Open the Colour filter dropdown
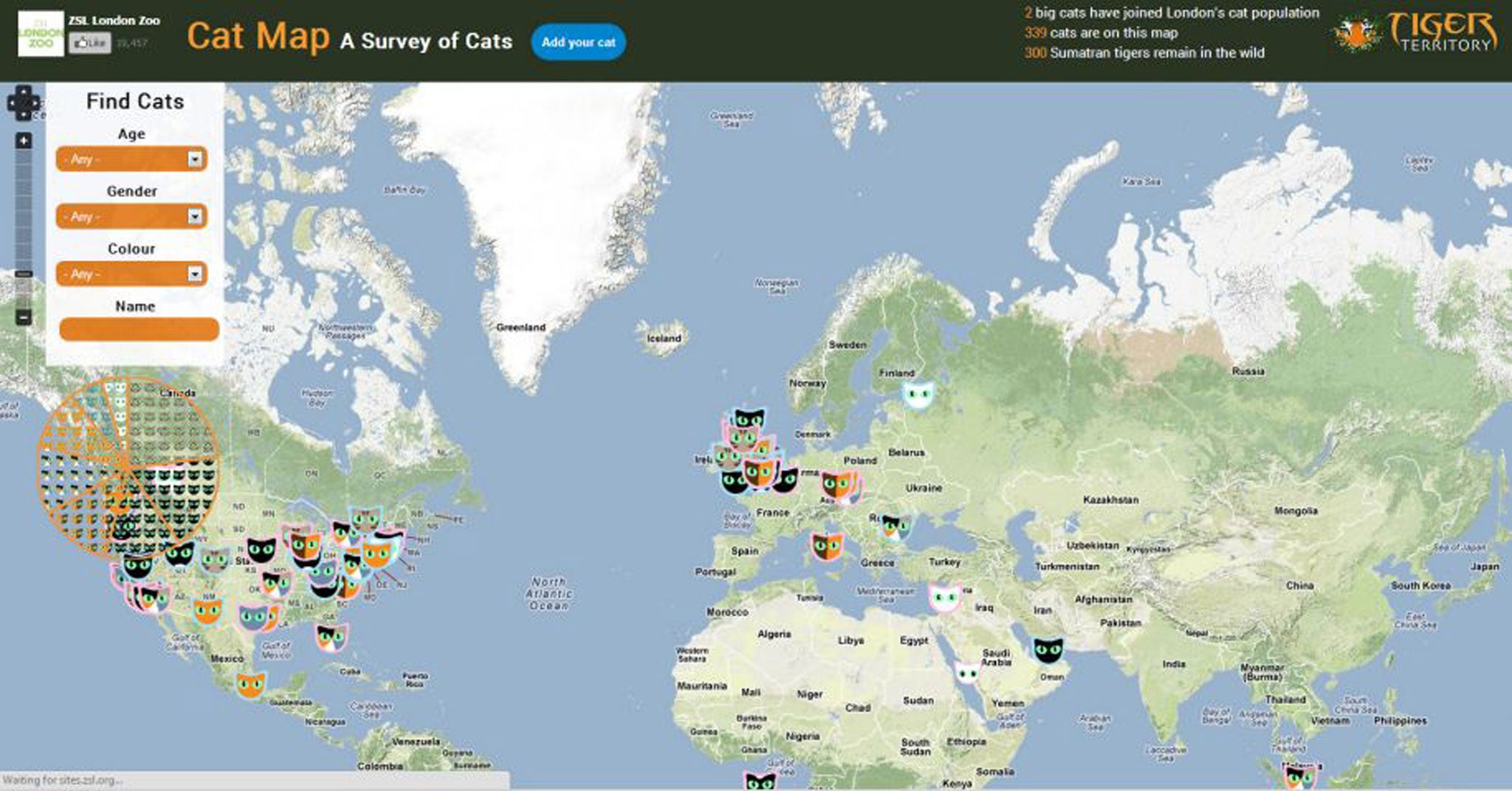 131,274
